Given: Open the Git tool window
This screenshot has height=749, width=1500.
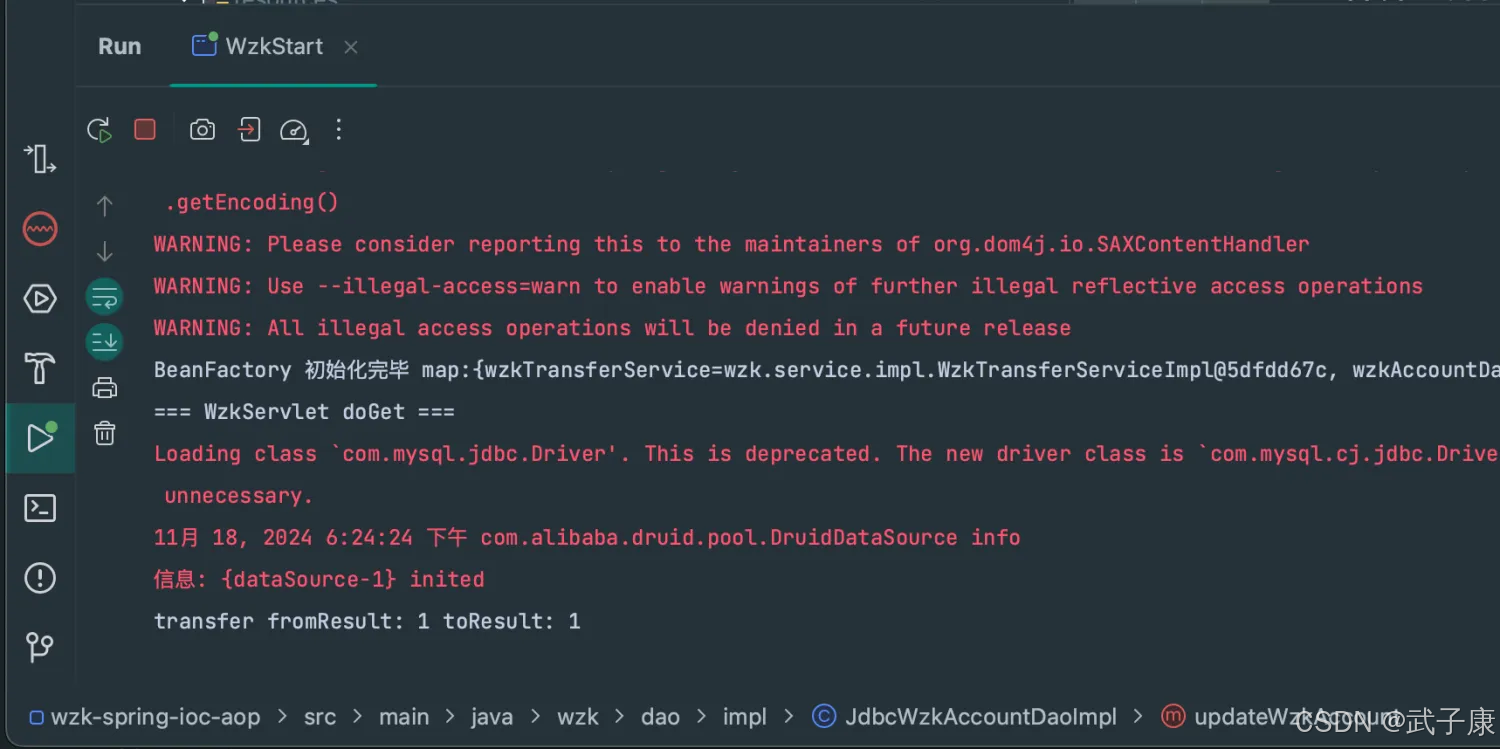Looking at the screenshot, I should point(39,647).
